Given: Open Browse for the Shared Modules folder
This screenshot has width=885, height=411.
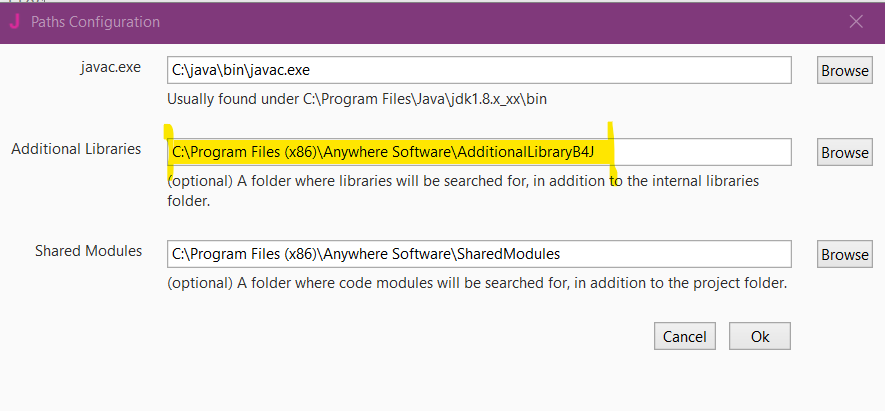Looking at the screenshot, I should tap(844, 254).
